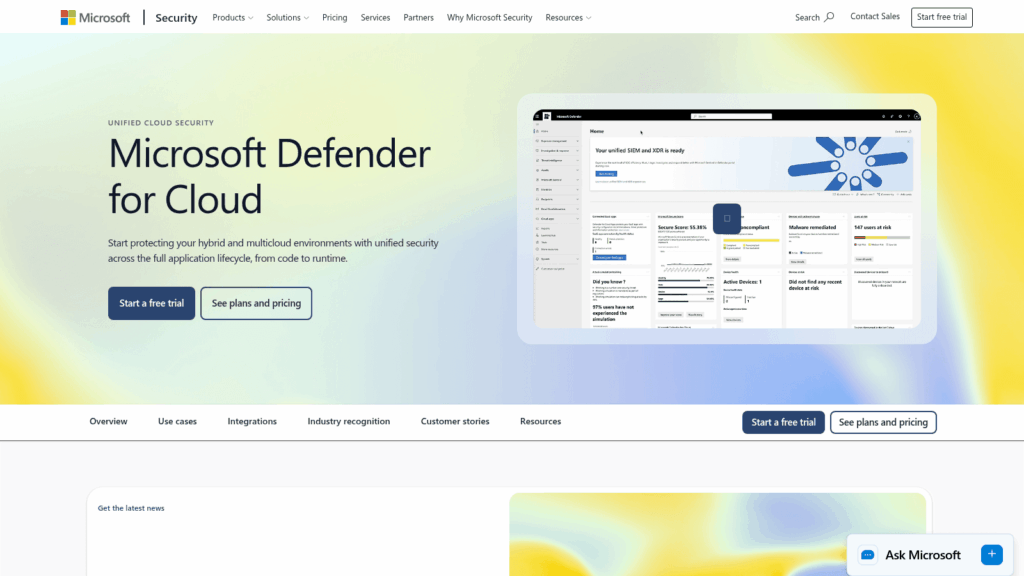Viewport: 1024px width, 576px height.
Task: Expand Ask Microsoft with plus button
Action: click(991, 554)
